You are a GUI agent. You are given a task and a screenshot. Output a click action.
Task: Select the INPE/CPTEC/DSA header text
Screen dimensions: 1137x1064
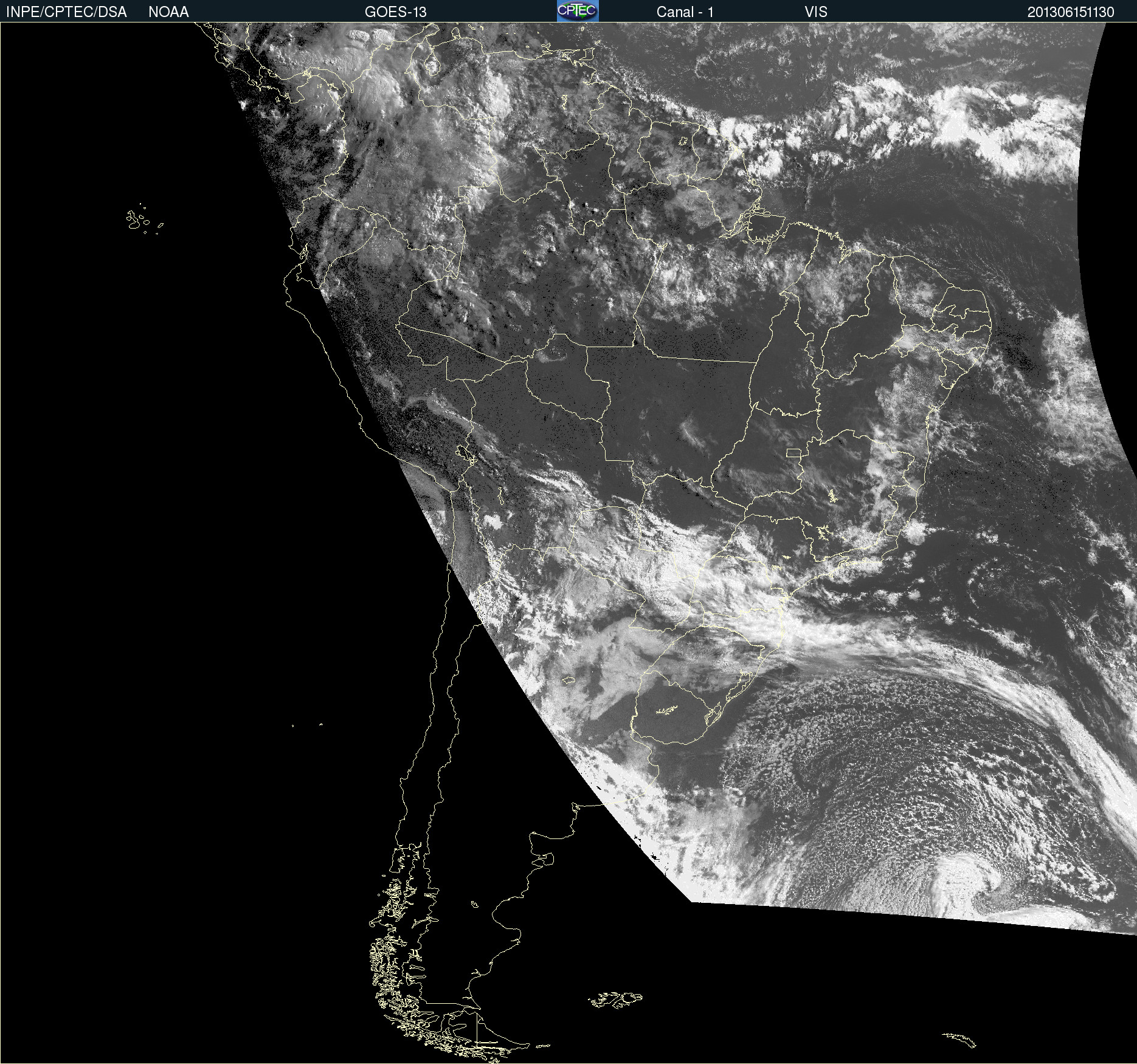coord(66,12)
